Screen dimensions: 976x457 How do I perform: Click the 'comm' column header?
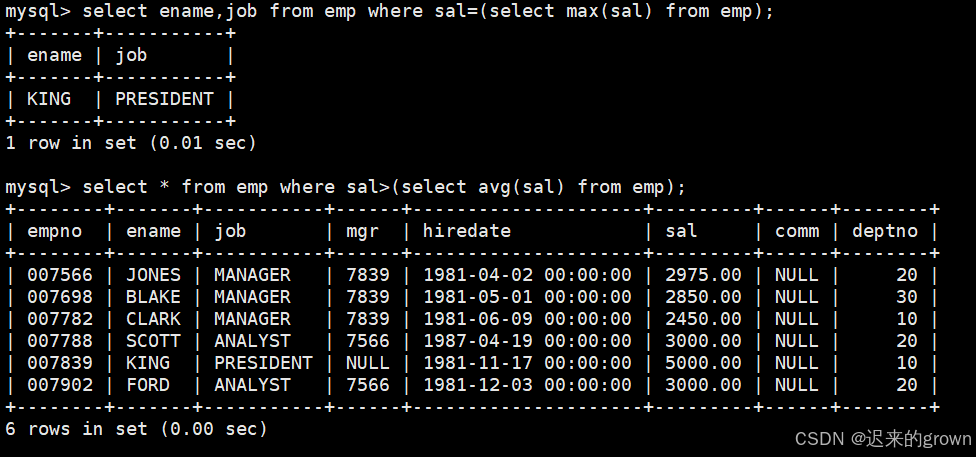797,232
